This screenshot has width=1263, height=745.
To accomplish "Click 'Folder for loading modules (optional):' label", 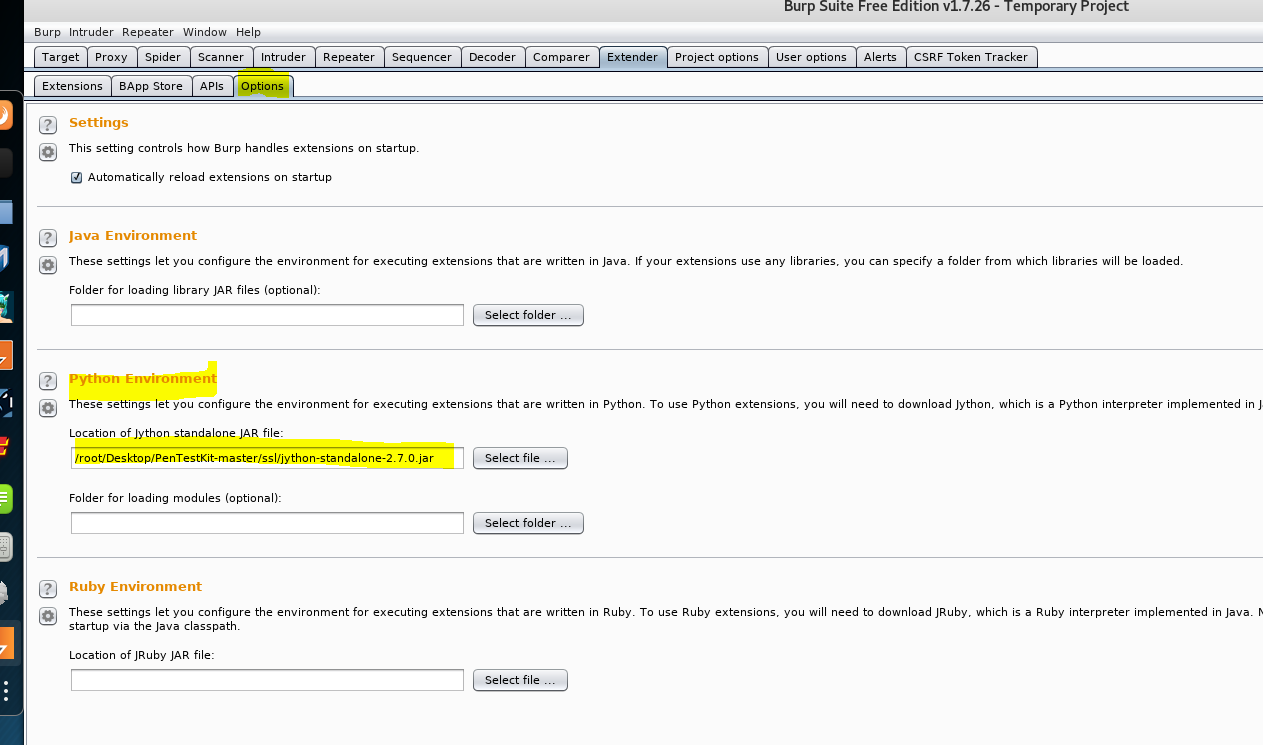I will pos(175,498).
